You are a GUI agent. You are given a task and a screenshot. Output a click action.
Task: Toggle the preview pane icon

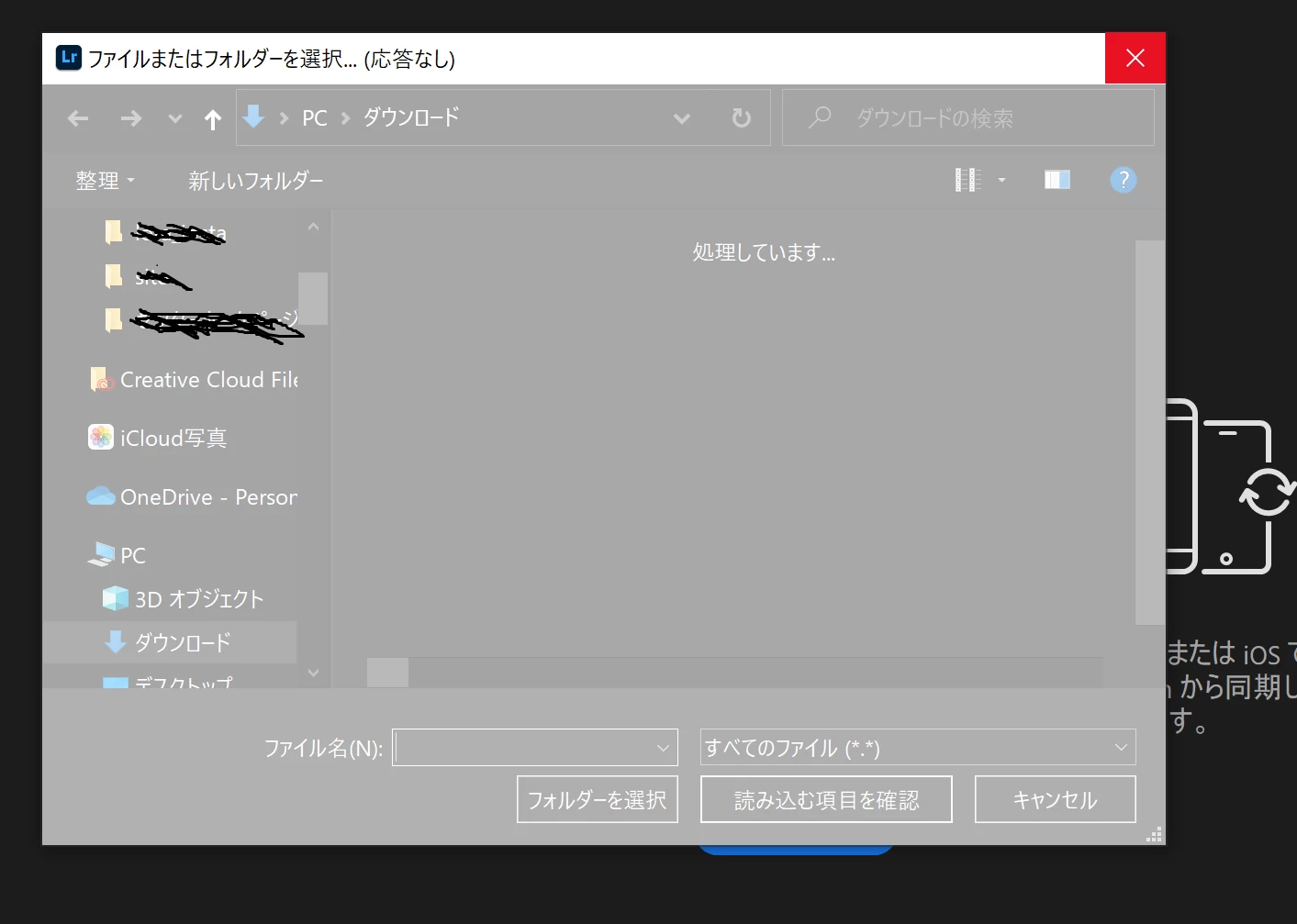[1057, 180]
